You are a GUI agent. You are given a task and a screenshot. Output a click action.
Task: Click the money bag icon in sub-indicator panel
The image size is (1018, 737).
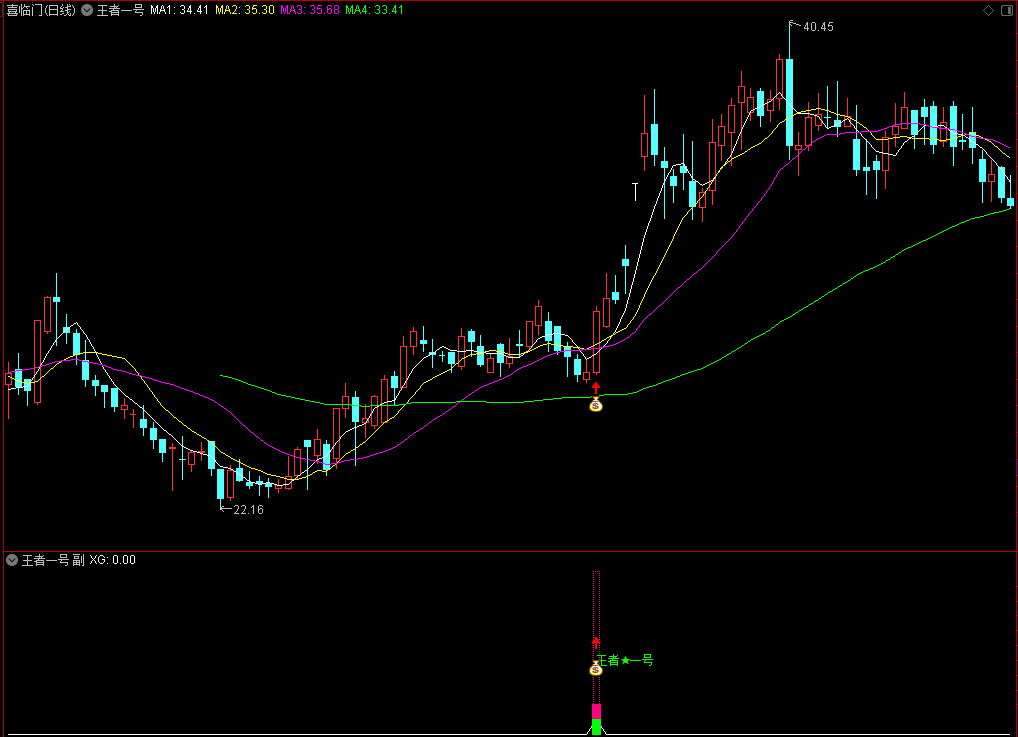(596, 668)
